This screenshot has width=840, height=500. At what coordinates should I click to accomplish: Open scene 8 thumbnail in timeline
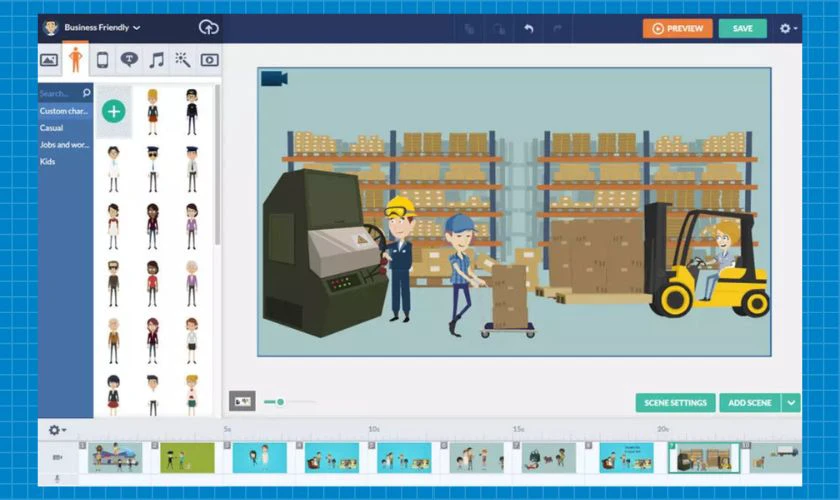626,458
